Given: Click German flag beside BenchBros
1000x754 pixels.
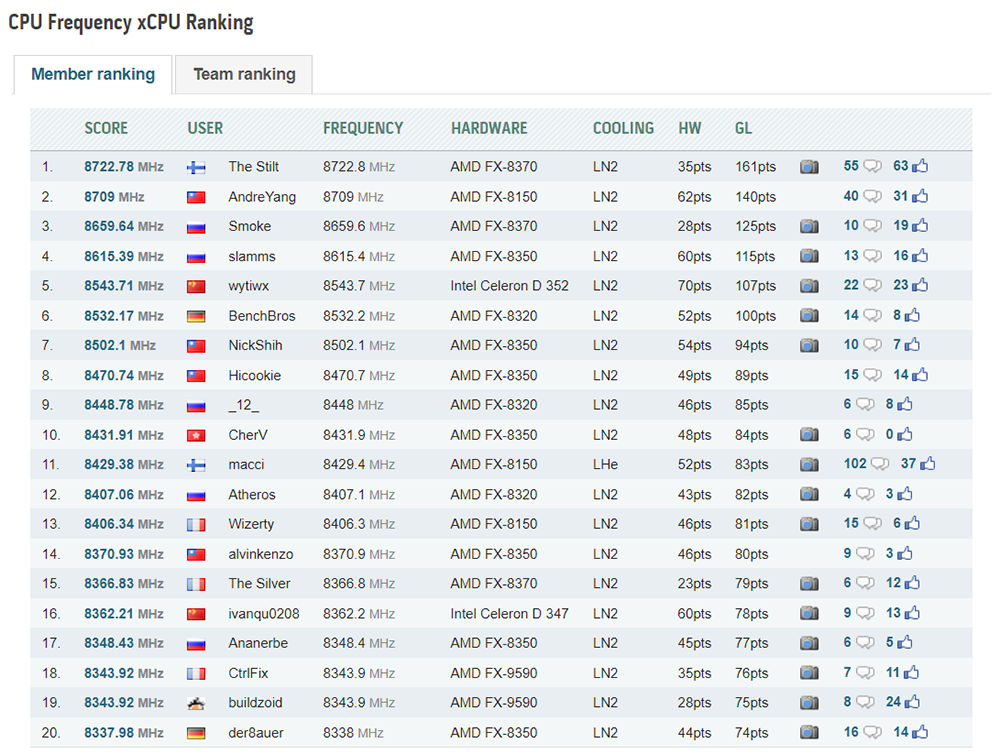Looking at the screenshot, I should 196,316.
